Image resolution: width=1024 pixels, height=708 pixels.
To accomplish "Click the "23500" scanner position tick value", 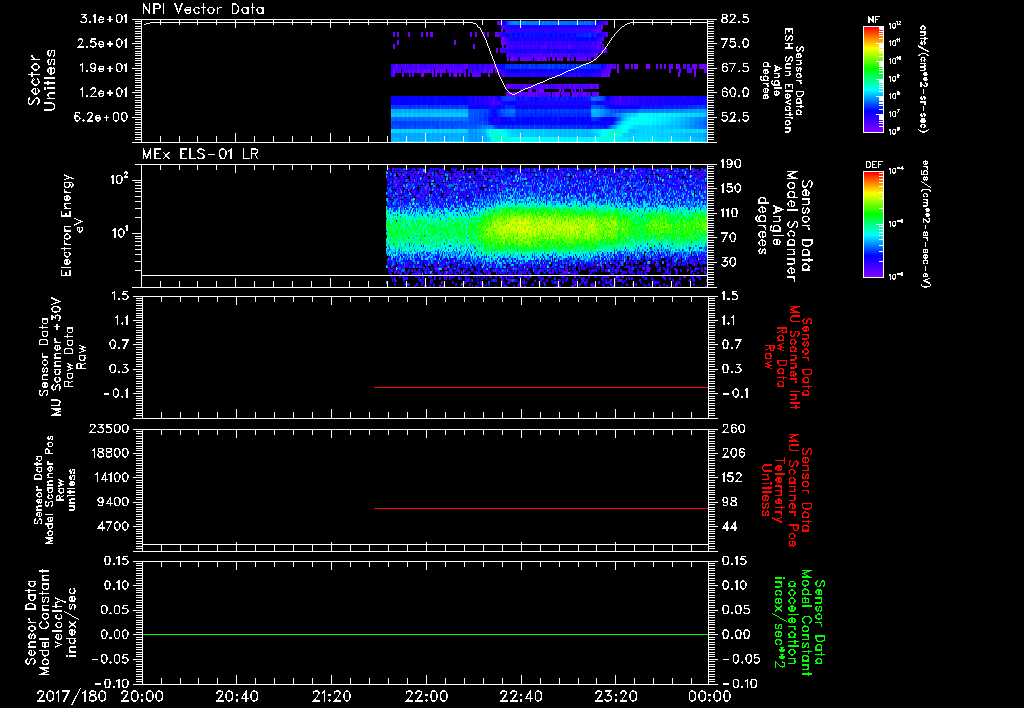I will [109, 428].
